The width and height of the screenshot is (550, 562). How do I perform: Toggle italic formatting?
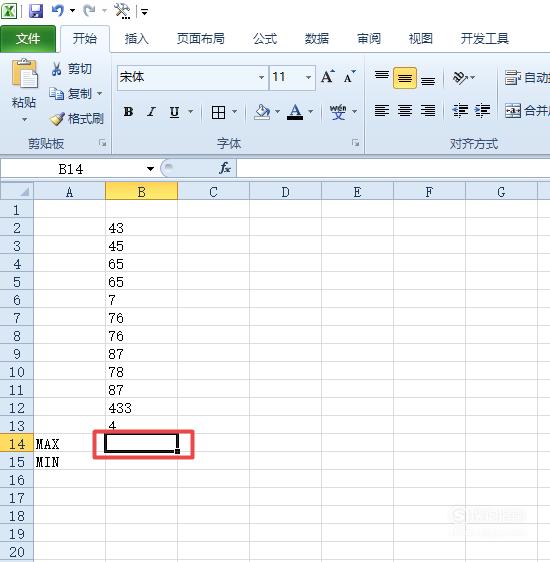(x=151, y=112)
